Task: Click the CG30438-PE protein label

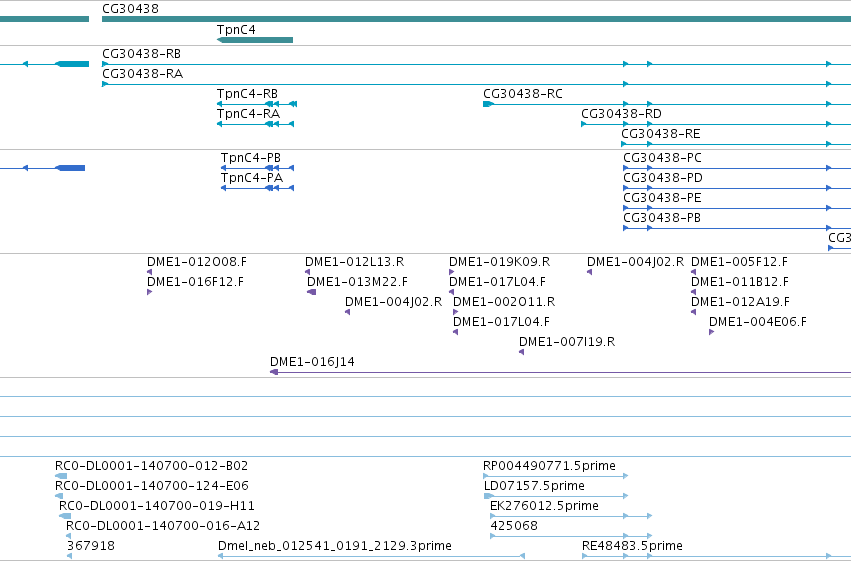Action: (663, 198)
